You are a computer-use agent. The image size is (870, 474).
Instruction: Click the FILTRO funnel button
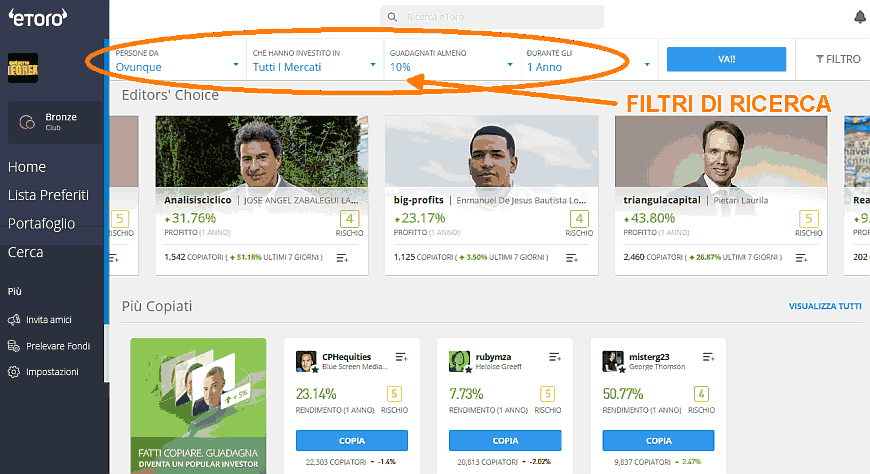coord(837,59)
